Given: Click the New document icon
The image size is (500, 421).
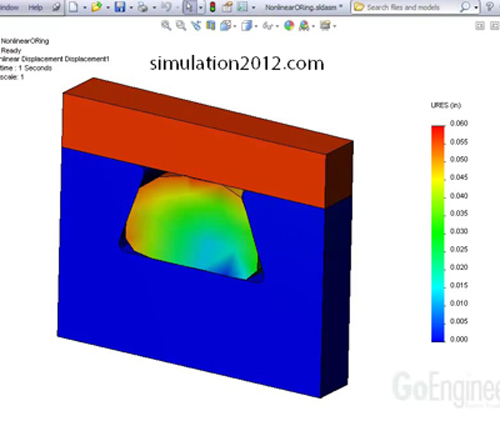Looking at the screenshot, I should coord(74,7).
